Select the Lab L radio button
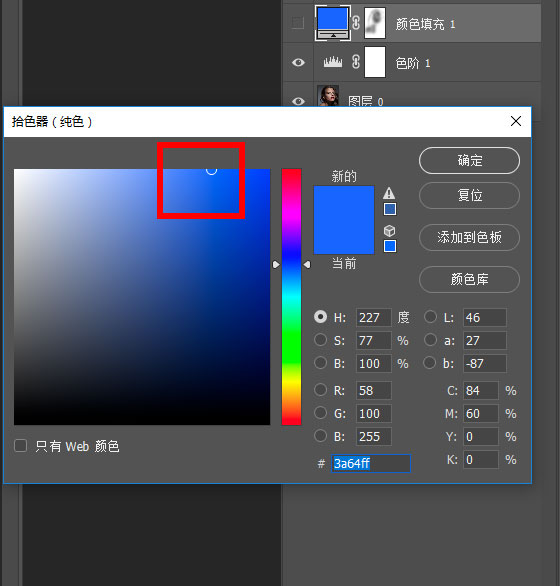 click(430, 317)
